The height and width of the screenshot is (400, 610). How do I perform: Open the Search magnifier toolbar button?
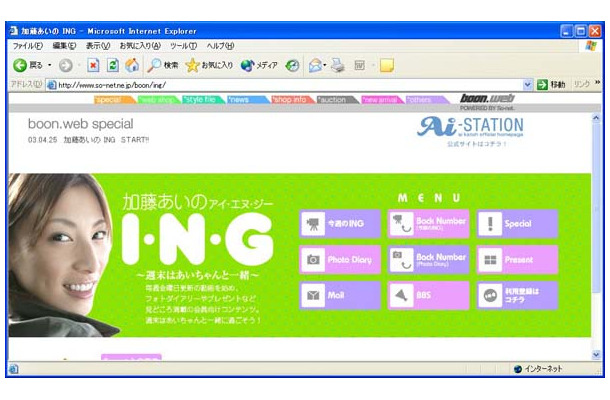click(163, 65)
